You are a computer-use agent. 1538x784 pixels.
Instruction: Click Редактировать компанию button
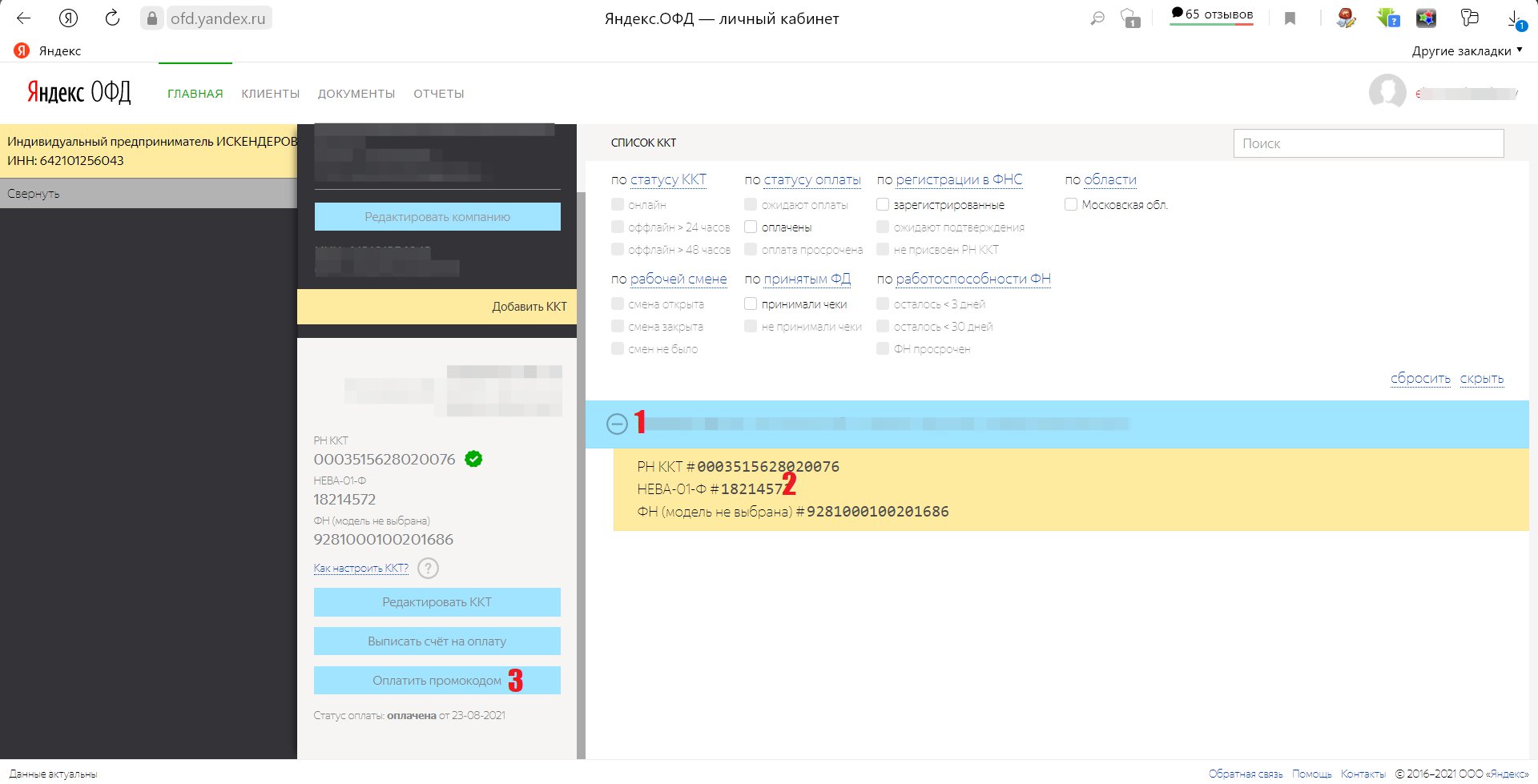pyautogui.click(x=437, y=217)
